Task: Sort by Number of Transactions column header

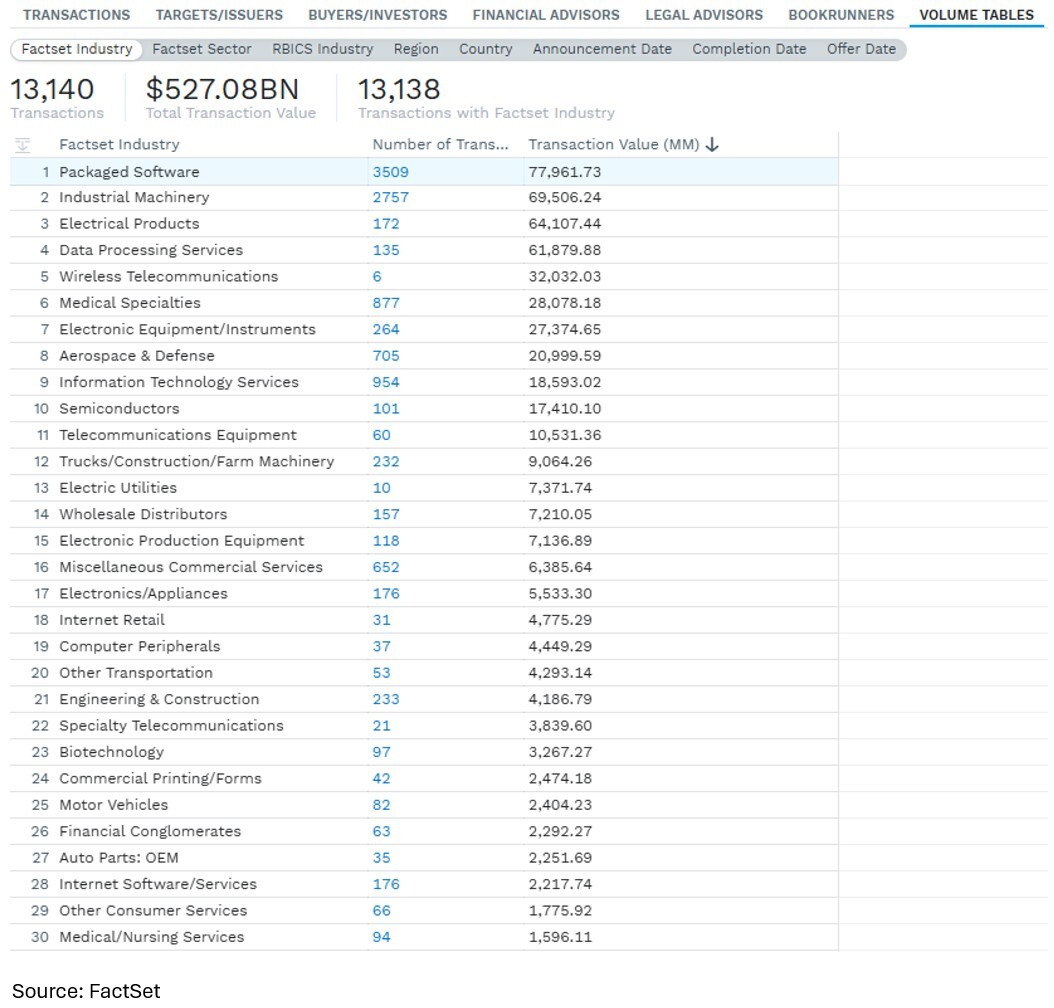Action: click(440, 145)
